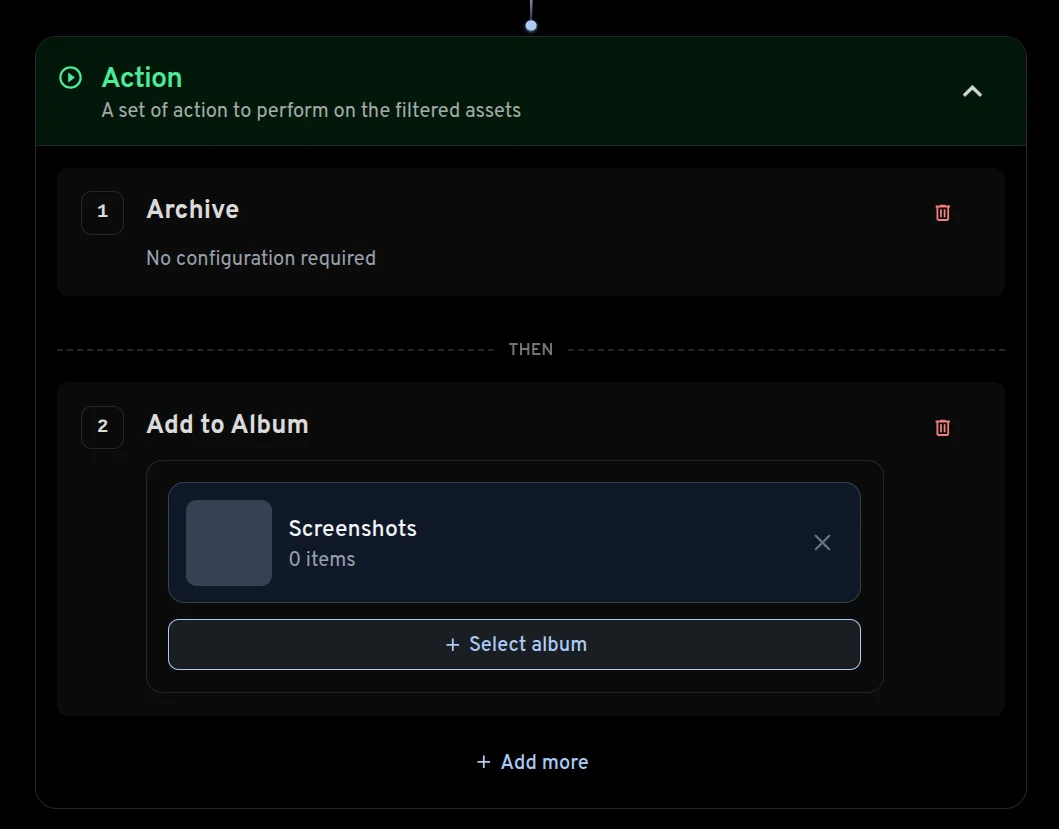Click the "No configuration required" text
Viewport: 1059px width, 829px height.
click(x=261, y=258)
